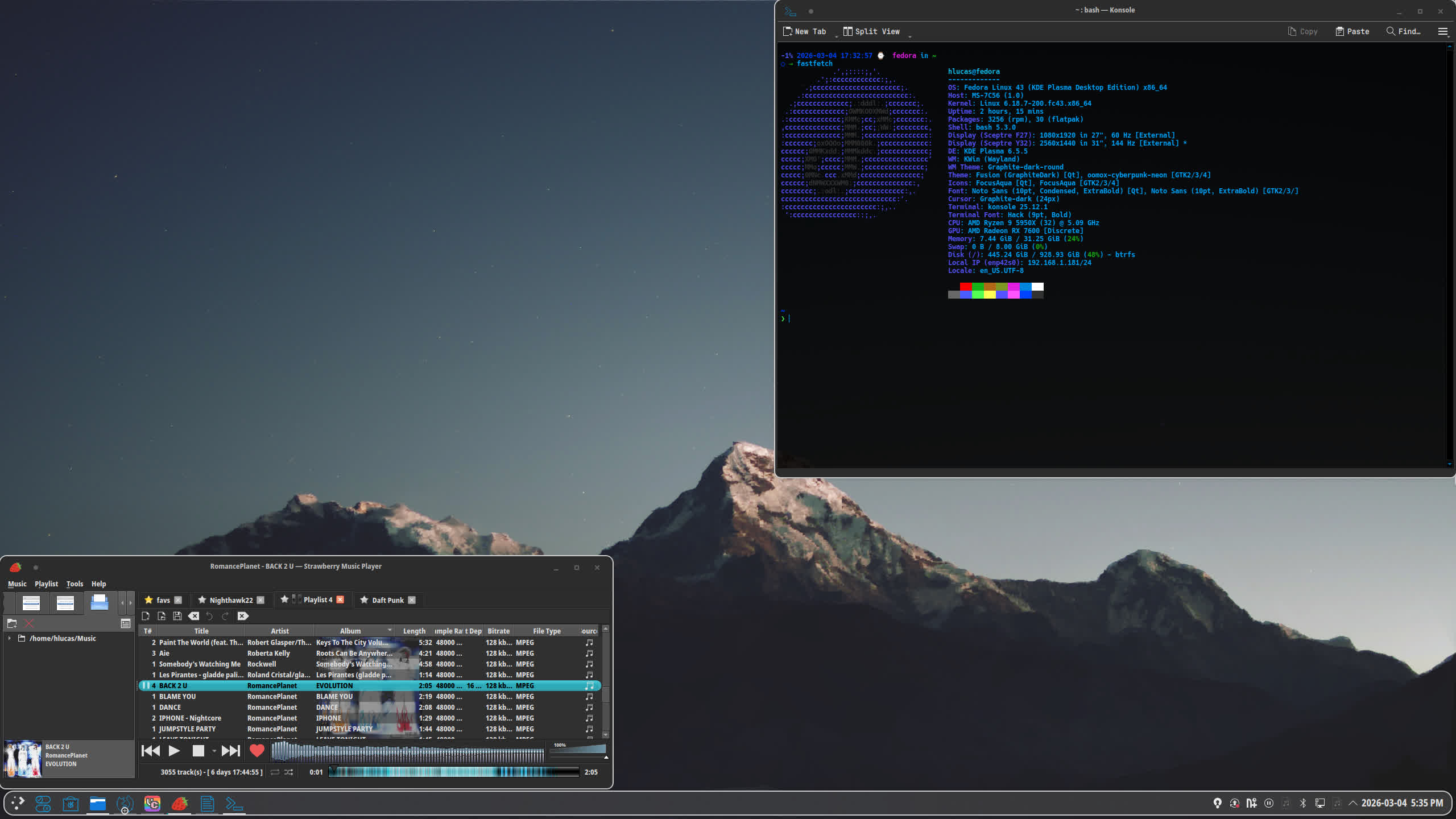Click the Bluetooth tray icon
Screen dimensions: 1456x819
[1302, 803]
